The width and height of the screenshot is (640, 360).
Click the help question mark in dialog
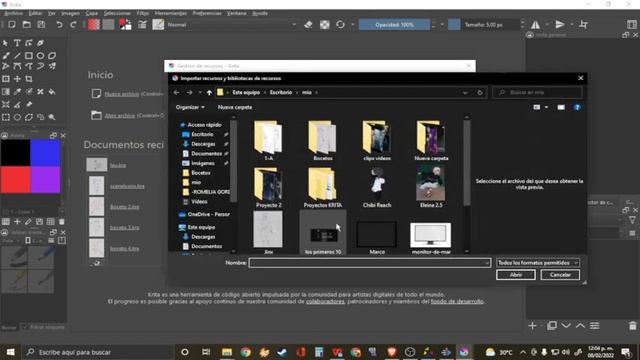pos(577,107)
